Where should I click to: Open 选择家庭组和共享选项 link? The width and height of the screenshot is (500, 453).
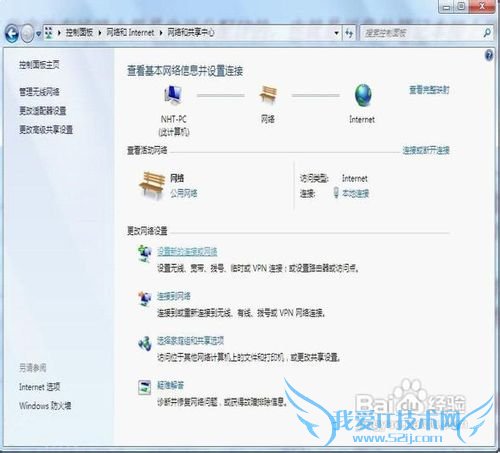[x=190, y=341]
